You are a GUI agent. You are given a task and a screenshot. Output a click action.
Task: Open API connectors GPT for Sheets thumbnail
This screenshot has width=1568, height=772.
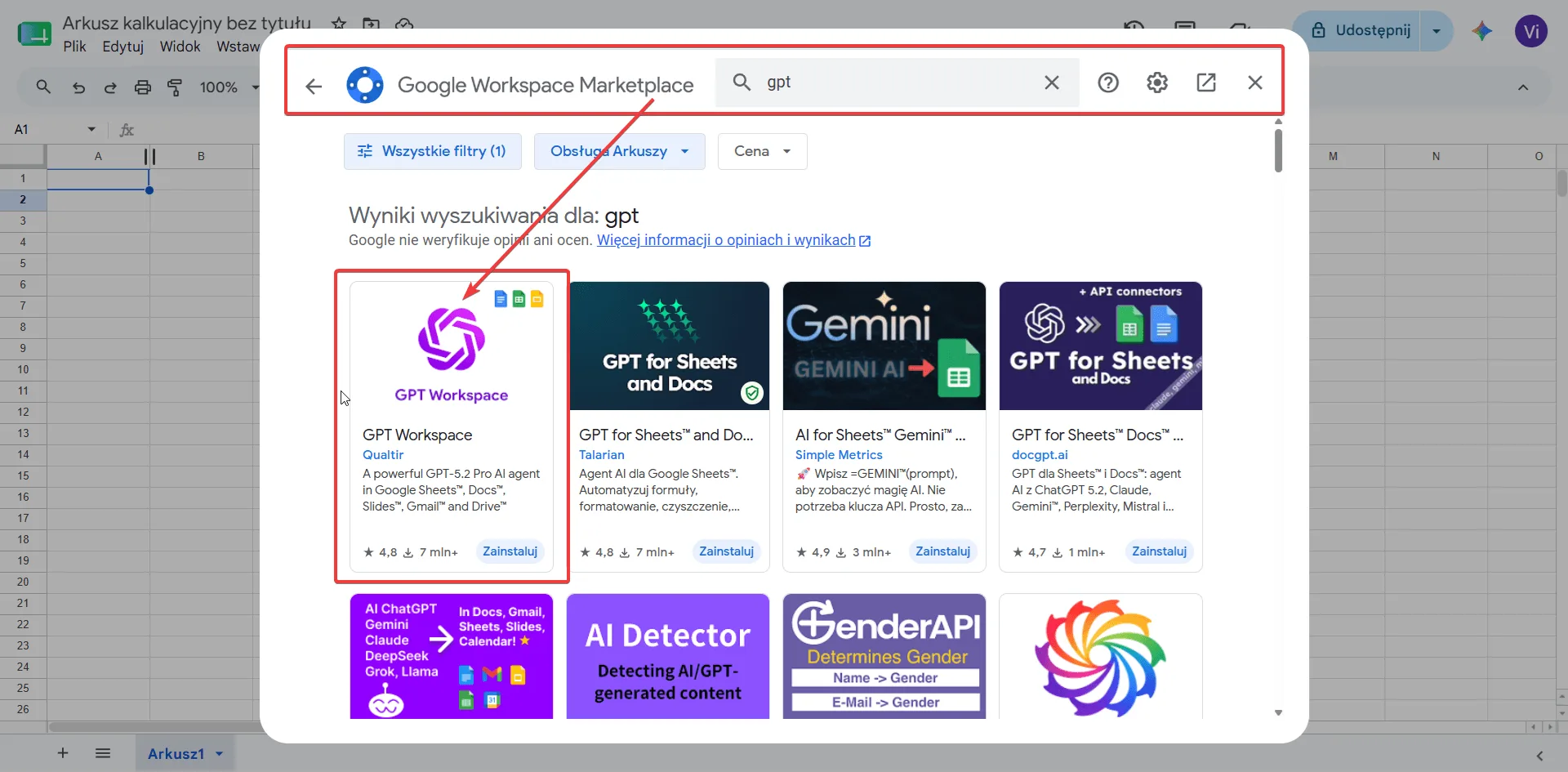pyautogui.click(x=1101, y=346)
